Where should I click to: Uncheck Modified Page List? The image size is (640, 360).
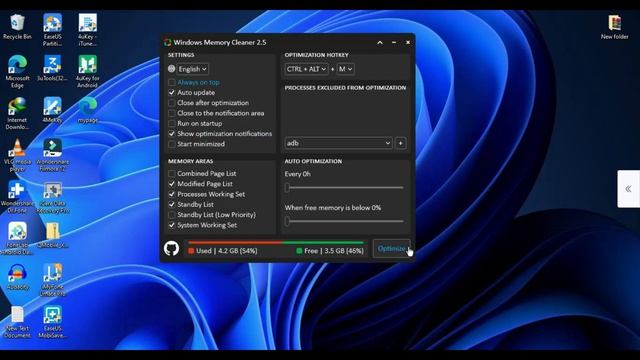click(x=172, y=184)
